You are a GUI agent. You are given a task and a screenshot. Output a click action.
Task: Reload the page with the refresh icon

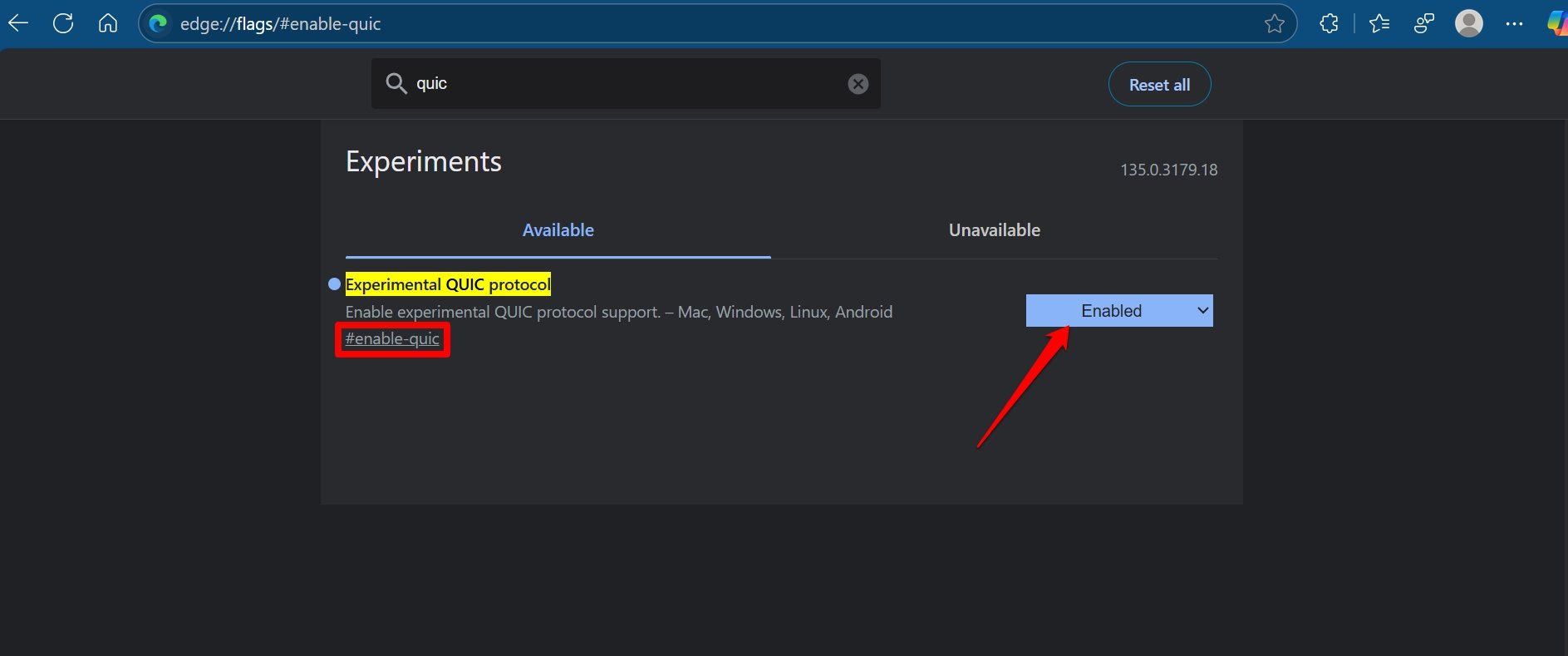pos(63,23)
